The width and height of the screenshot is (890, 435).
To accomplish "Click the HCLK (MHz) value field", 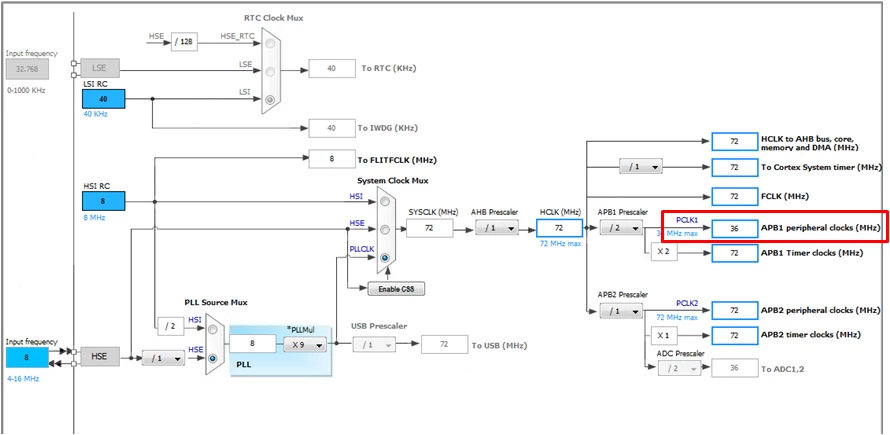I will pos(560,228).
